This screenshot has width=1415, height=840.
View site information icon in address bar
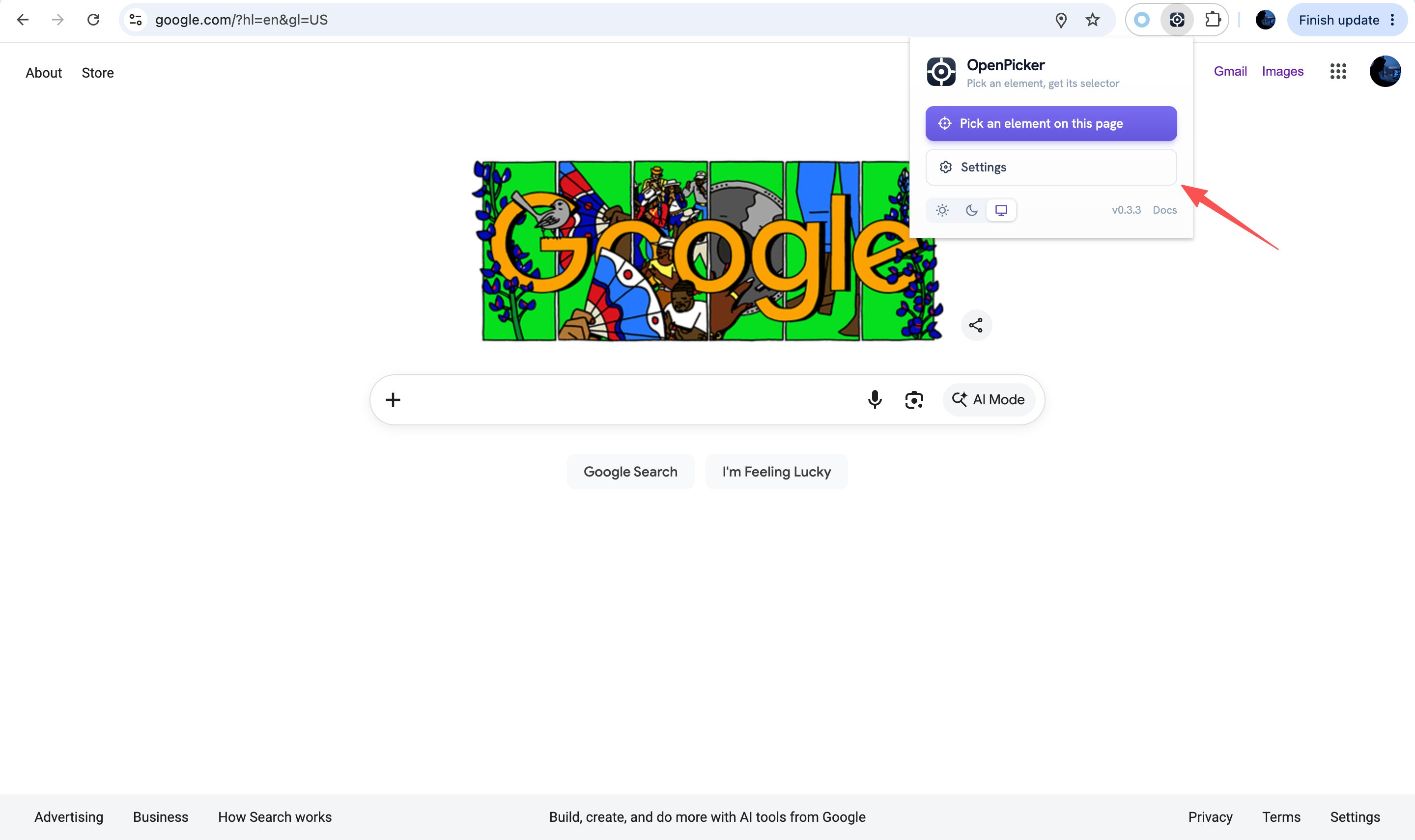click(135, 20)
